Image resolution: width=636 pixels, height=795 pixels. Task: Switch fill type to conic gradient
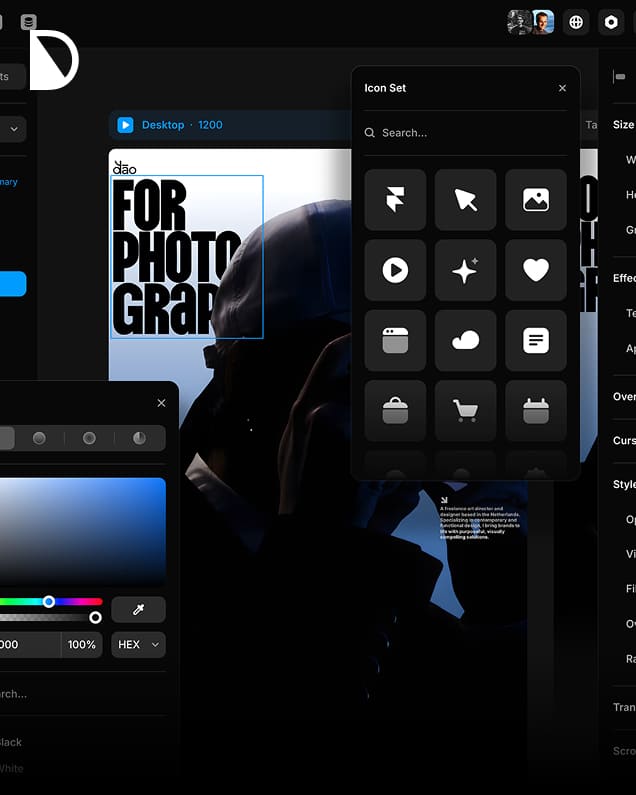point(139,438)
